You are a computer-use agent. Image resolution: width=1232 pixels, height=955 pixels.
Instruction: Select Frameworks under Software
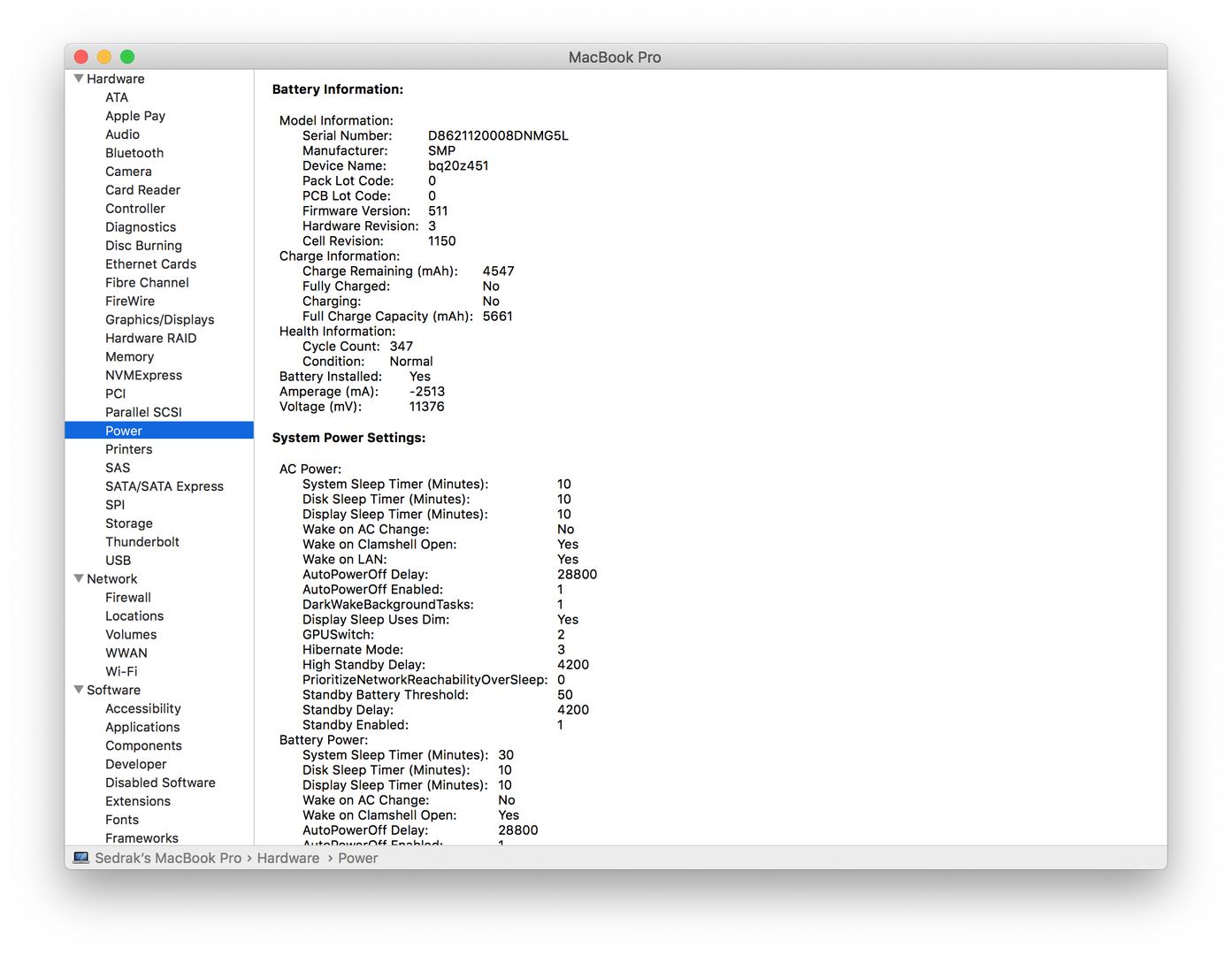point(142,838)
